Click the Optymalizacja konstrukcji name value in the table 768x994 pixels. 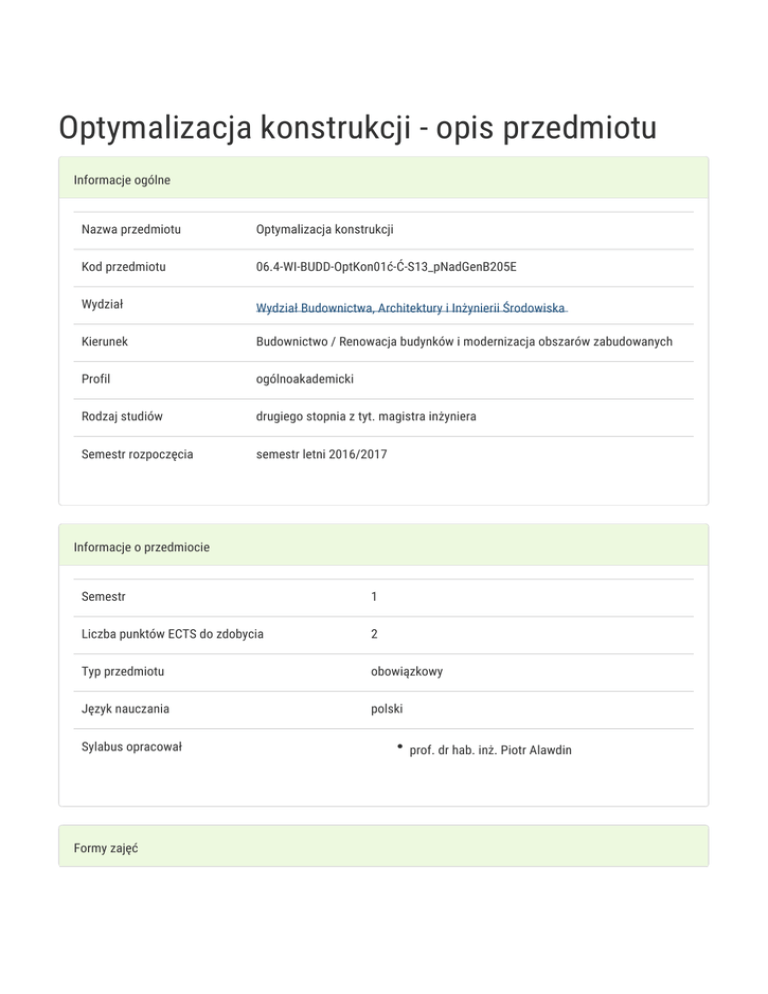tap(325, 230)
